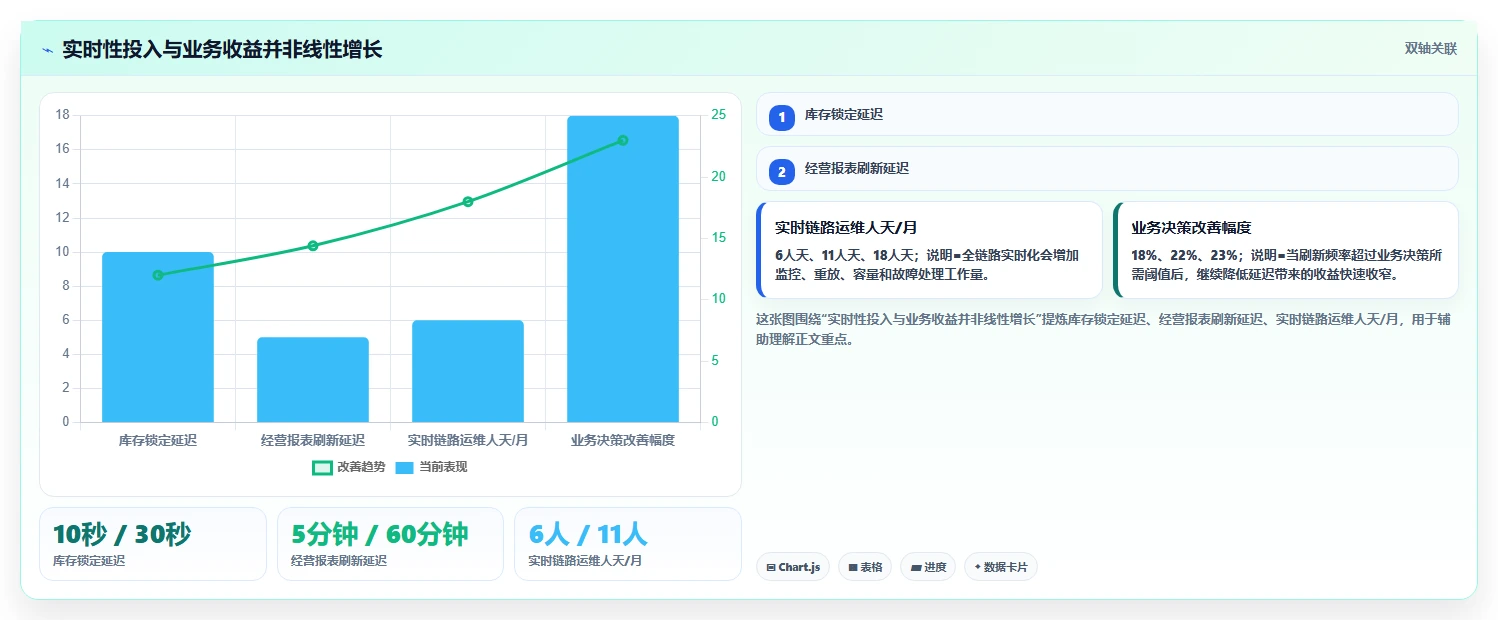Click the 6人天、11人天、18人天 description text
Screen dimensions: 1498x620
[x=927, y=264]
